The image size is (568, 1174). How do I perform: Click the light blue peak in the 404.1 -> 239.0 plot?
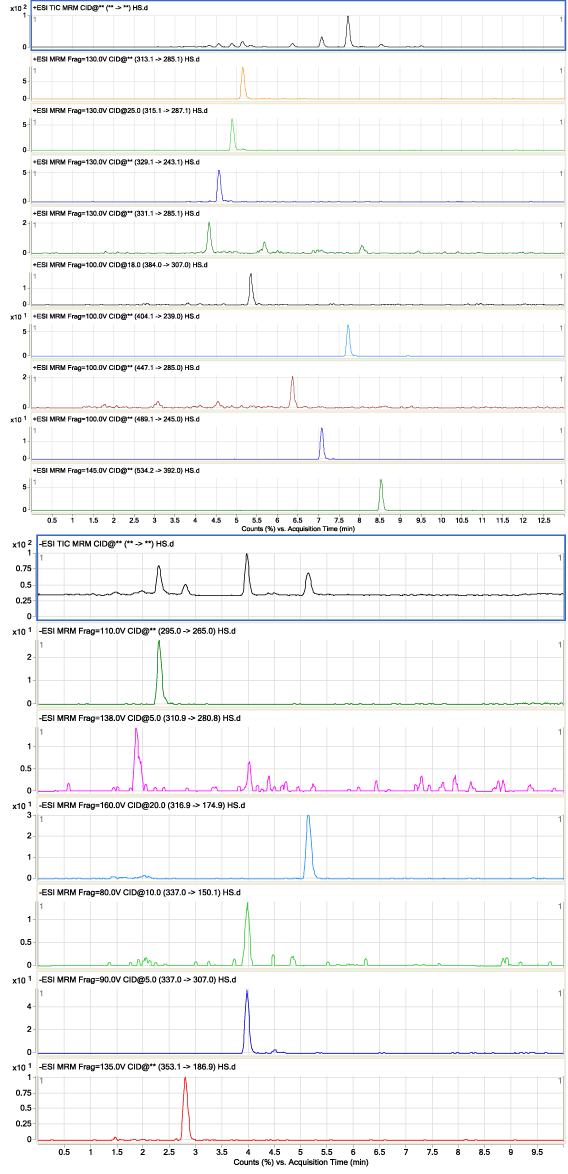348,340
